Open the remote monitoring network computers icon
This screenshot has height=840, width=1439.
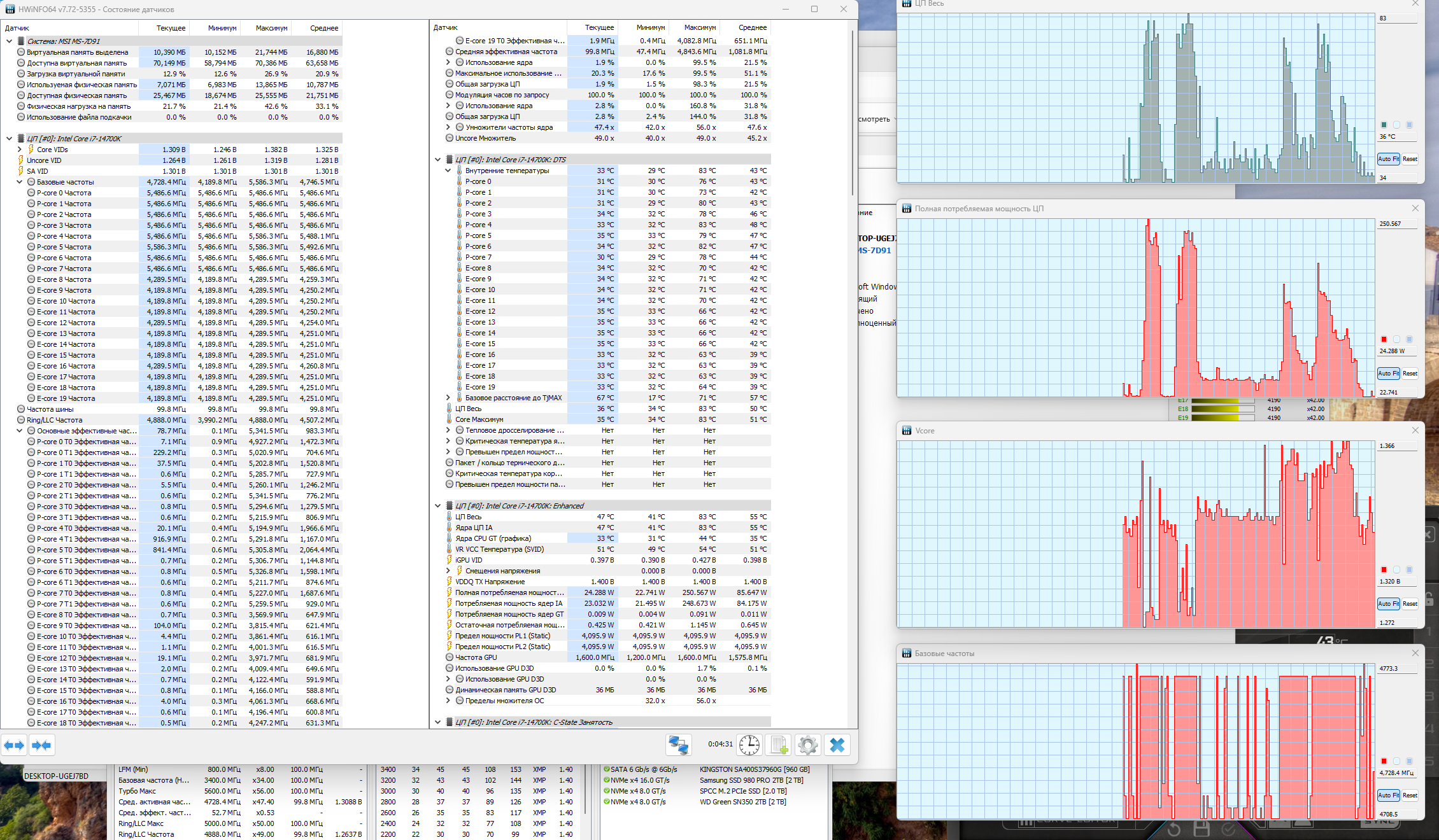coord(678,745)
